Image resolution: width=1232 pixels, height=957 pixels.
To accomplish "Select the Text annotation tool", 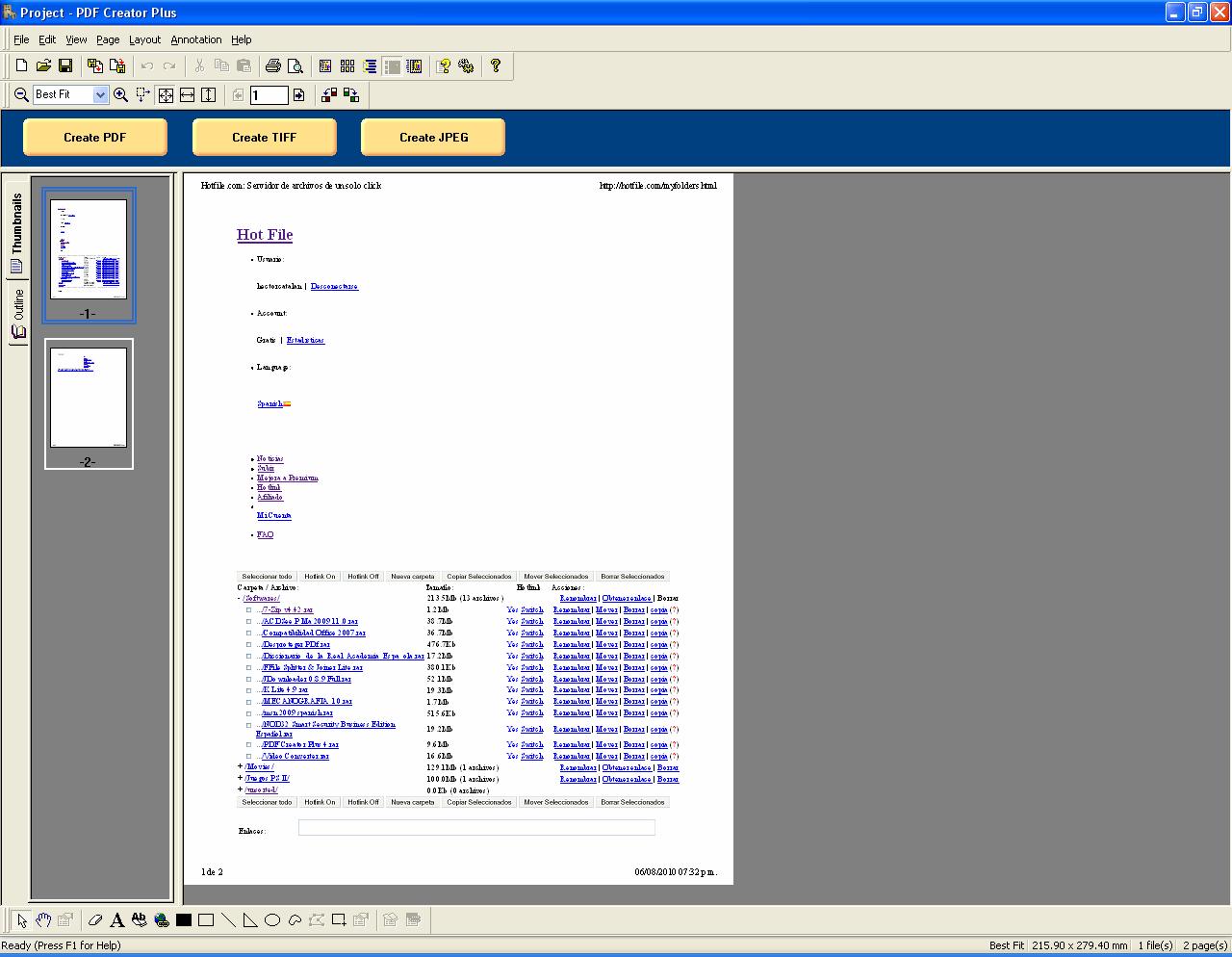I will [116, 919].
